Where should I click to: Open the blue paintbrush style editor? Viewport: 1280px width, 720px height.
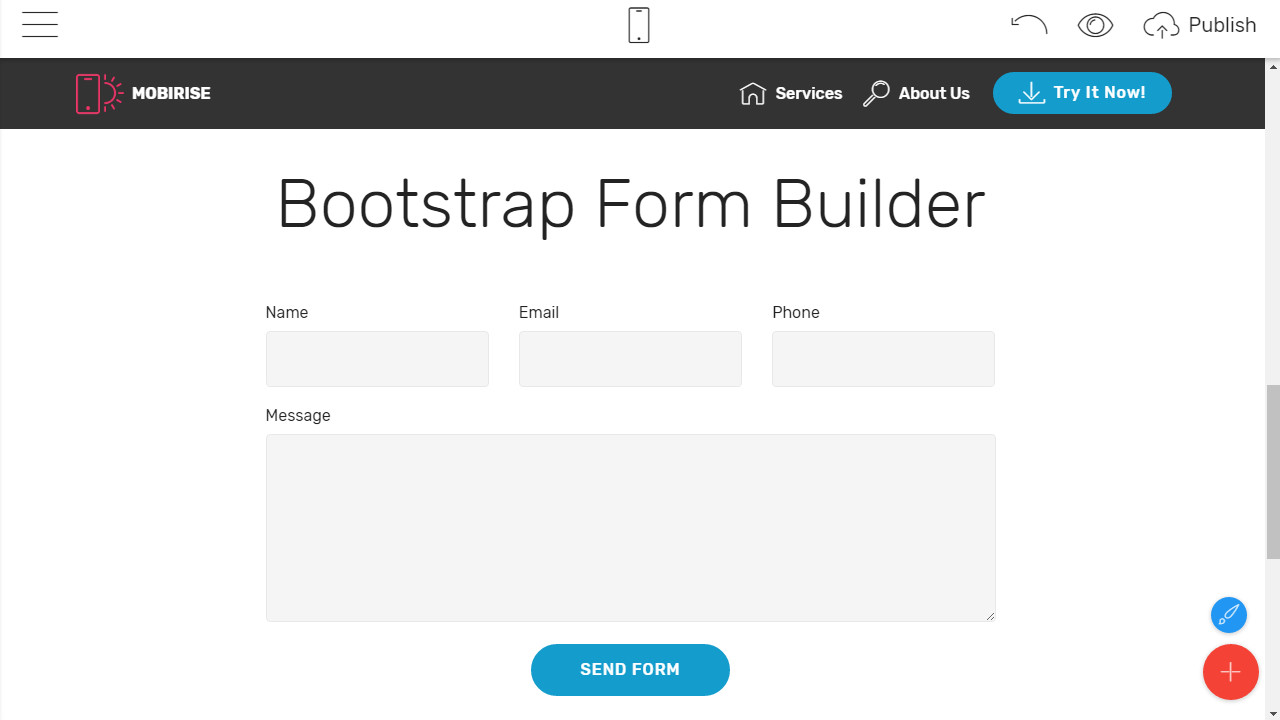1229,615
